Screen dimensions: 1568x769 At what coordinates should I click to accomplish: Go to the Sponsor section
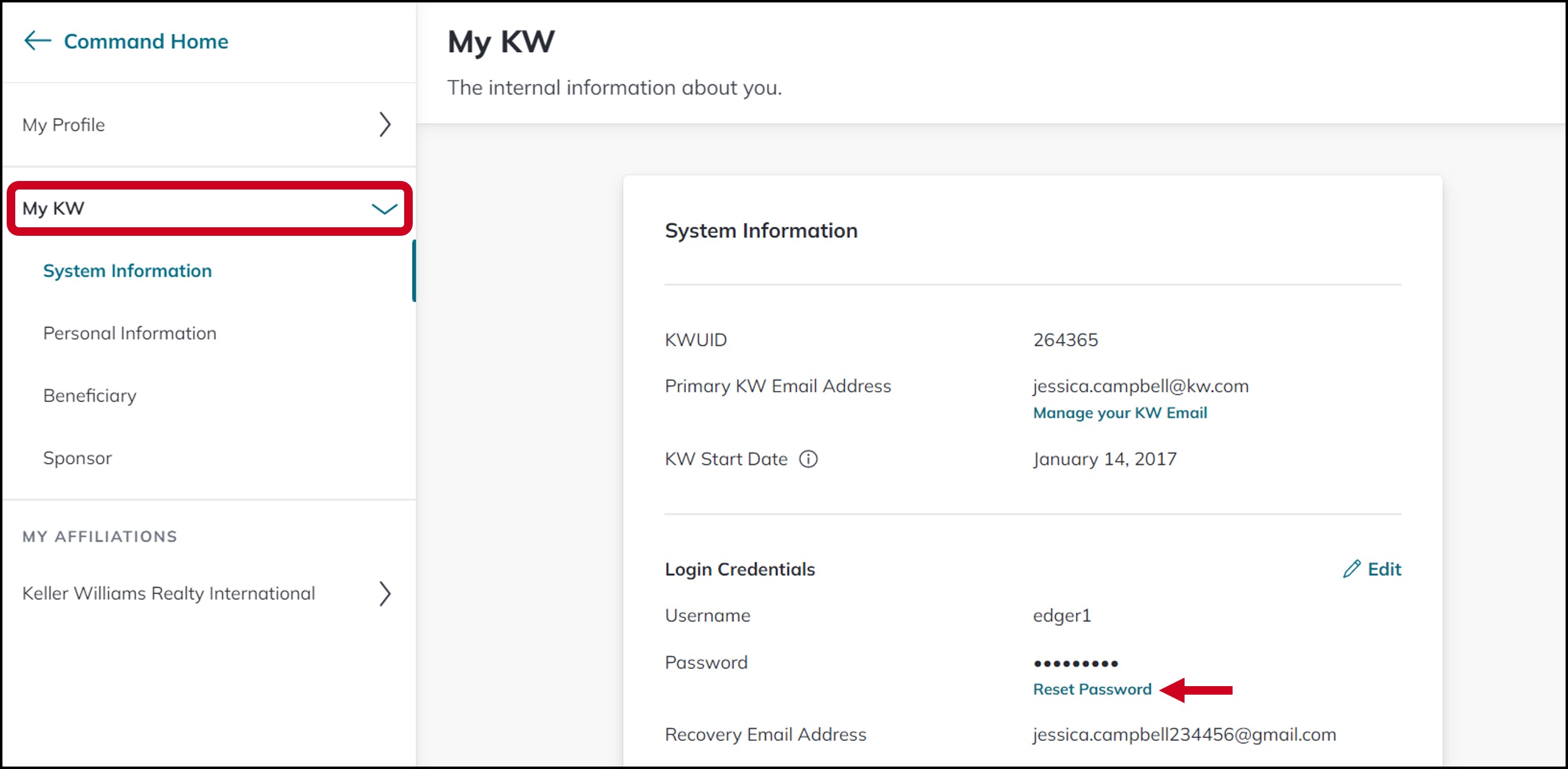point(77,458)
